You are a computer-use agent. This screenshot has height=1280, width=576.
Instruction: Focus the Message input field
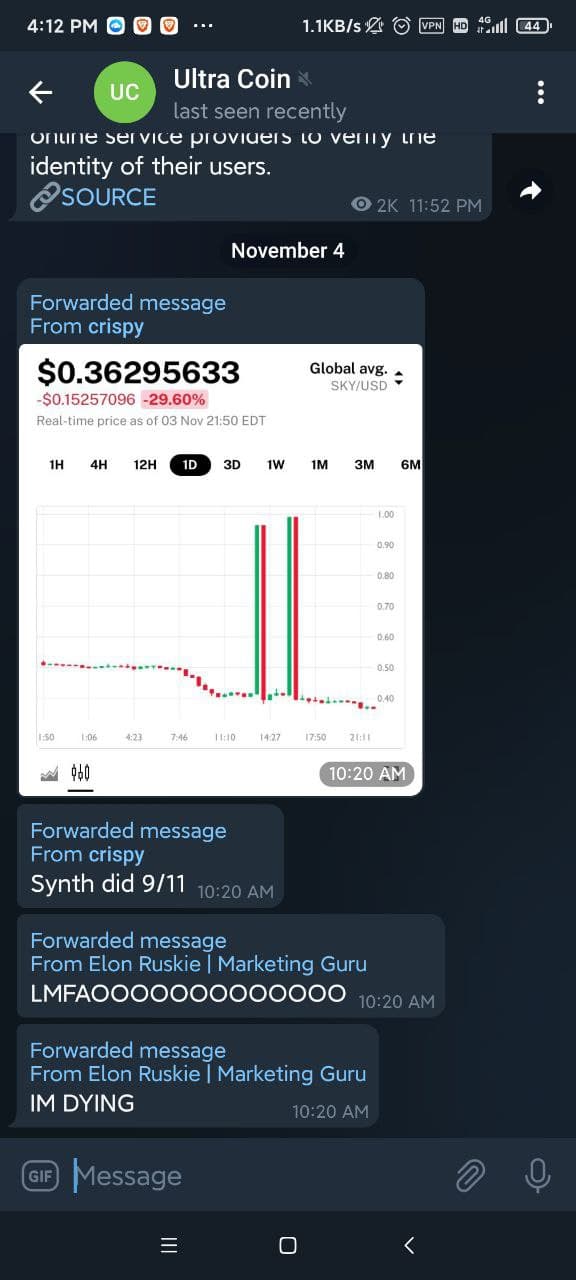point(255,1176)
